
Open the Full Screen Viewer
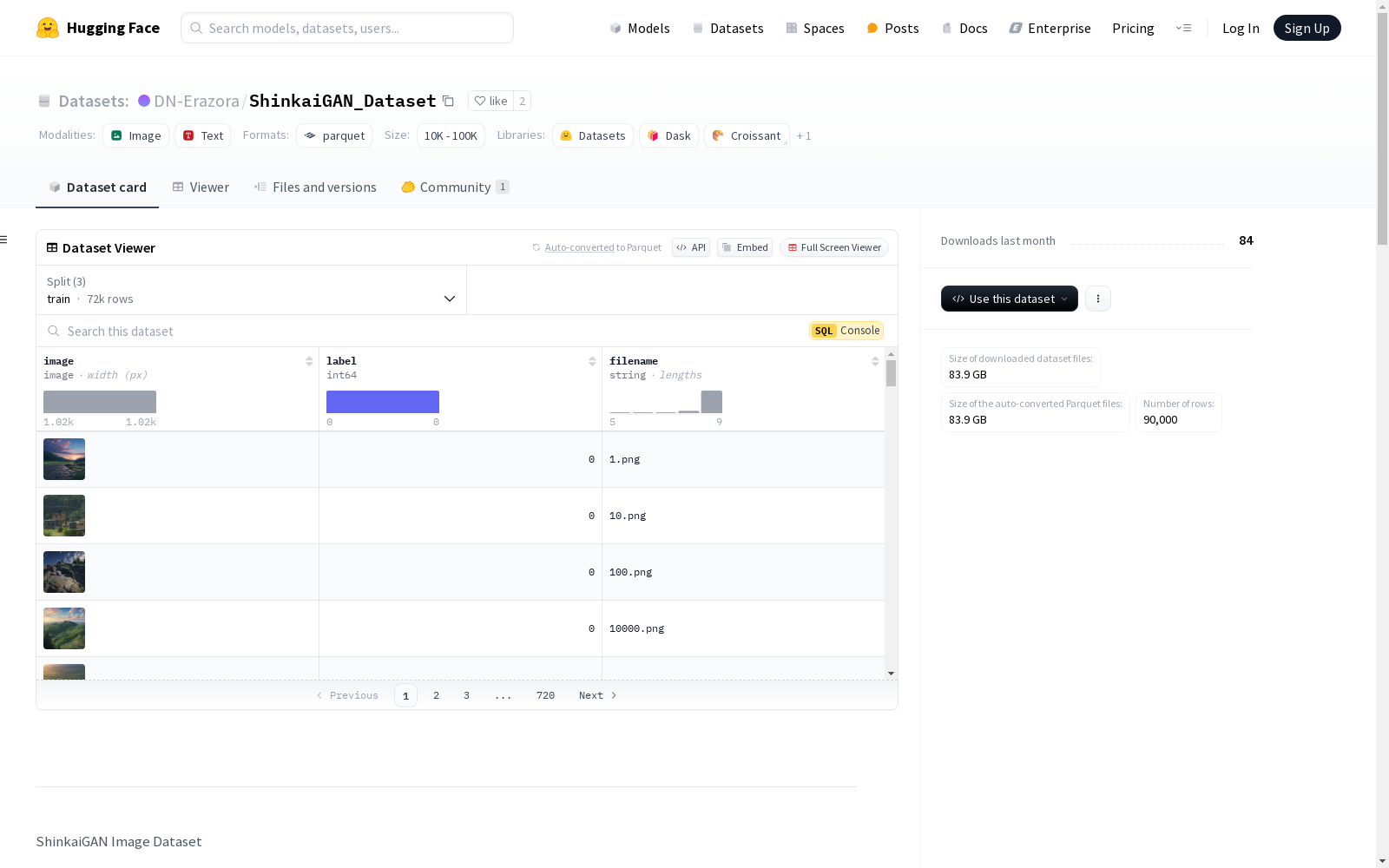[x=833, y=247]
